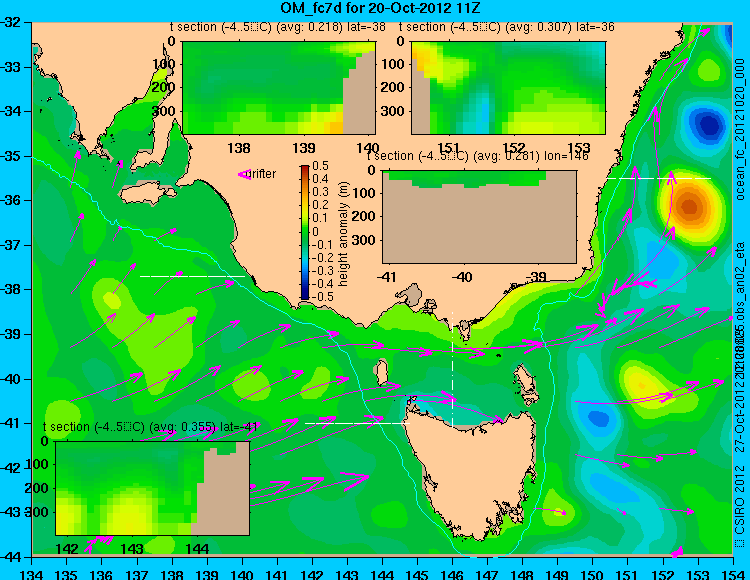Screen dimensions: 750x580
Task: Click the 139 tick of lat=-38 inset
Action: 304,148
